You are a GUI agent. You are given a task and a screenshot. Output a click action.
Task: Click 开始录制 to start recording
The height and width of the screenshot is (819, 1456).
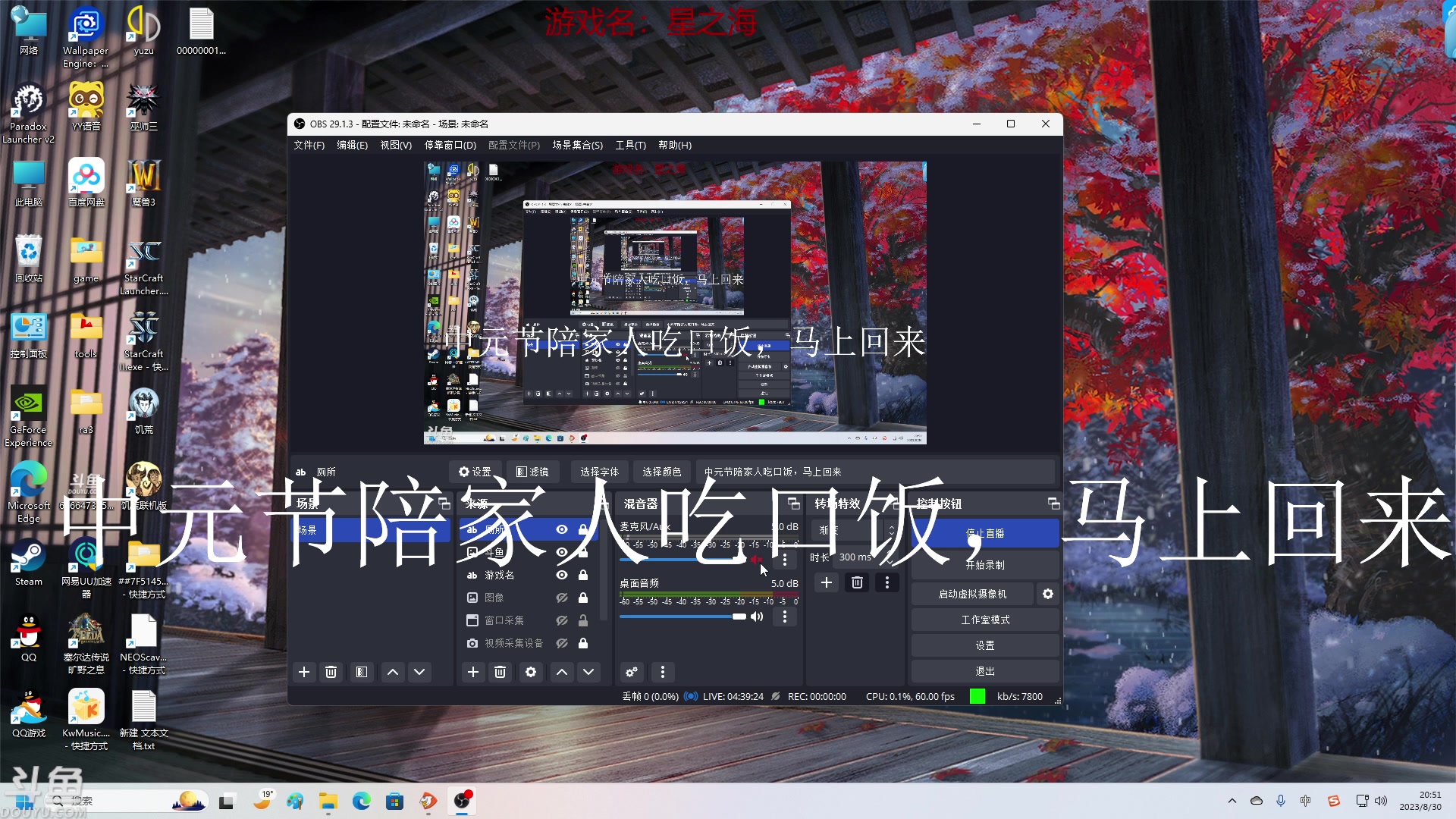tap(985, 565)
